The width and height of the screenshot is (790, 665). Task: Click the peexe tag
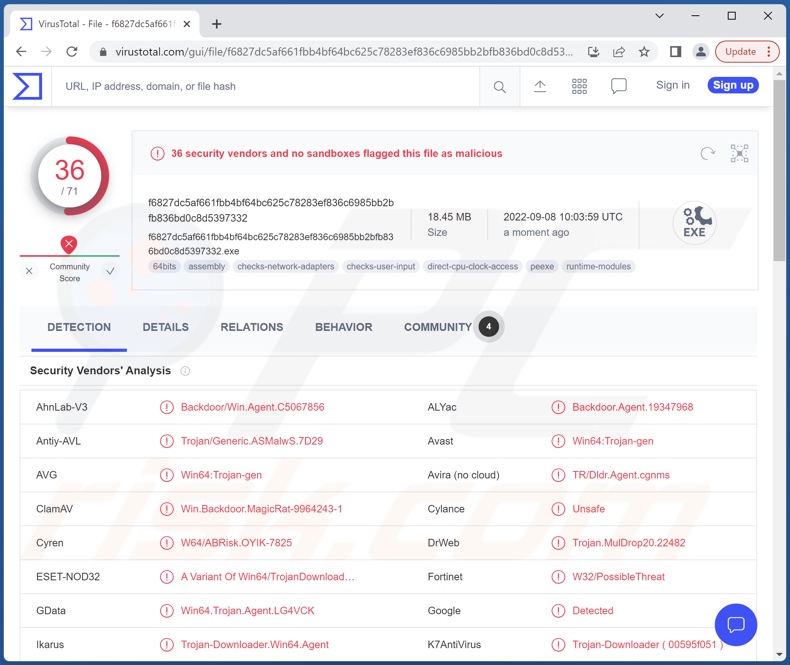[542, 267]
